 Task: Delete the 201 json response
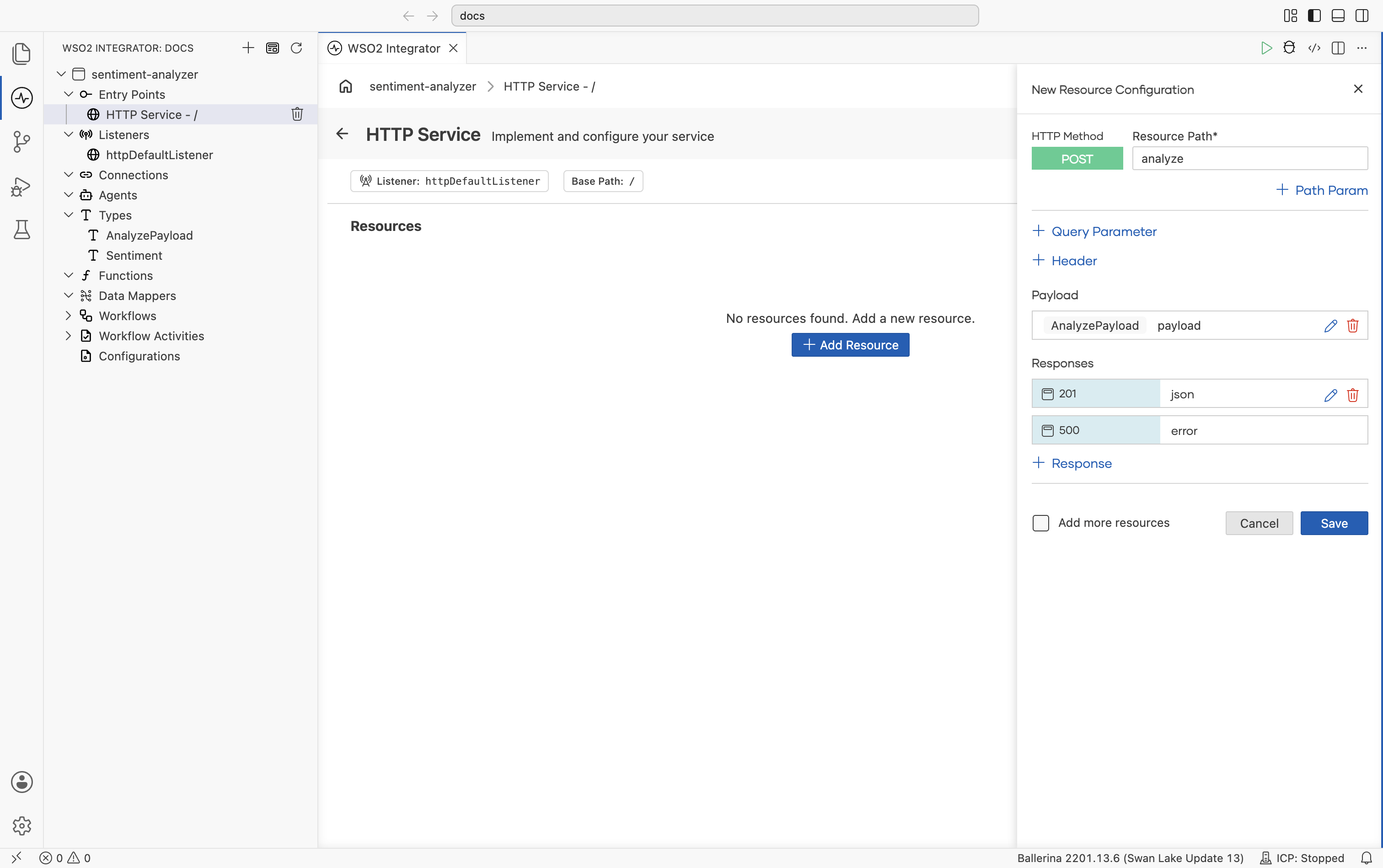click(x=1352, y=394)
